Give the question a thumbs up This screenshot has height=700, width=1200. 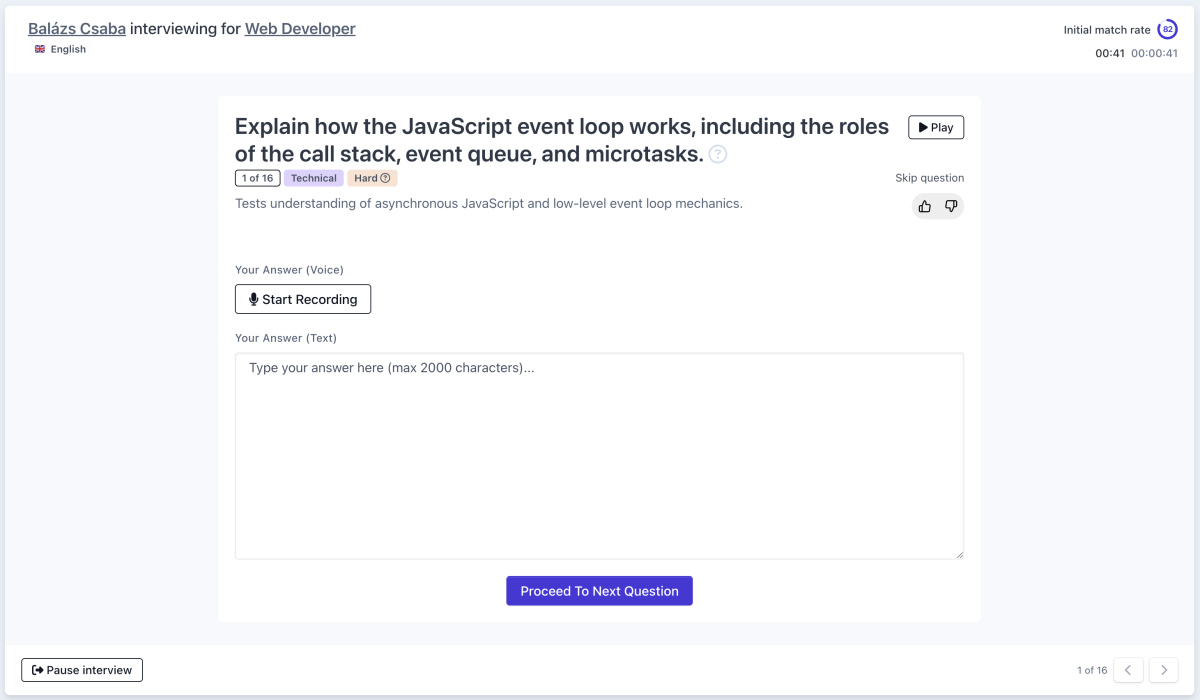(x=924, y=206)
